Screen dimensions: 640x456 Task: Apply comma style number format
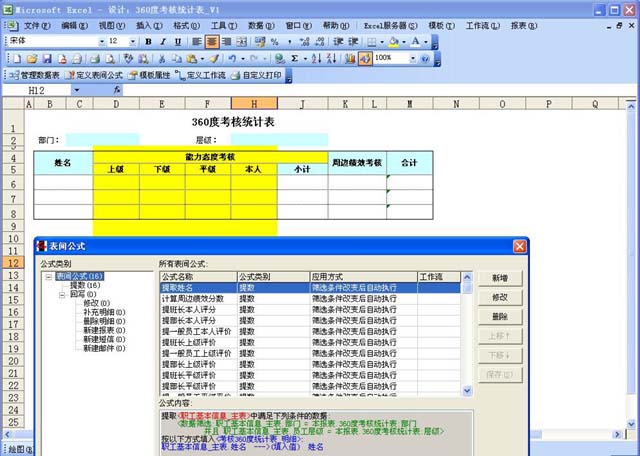289,41
